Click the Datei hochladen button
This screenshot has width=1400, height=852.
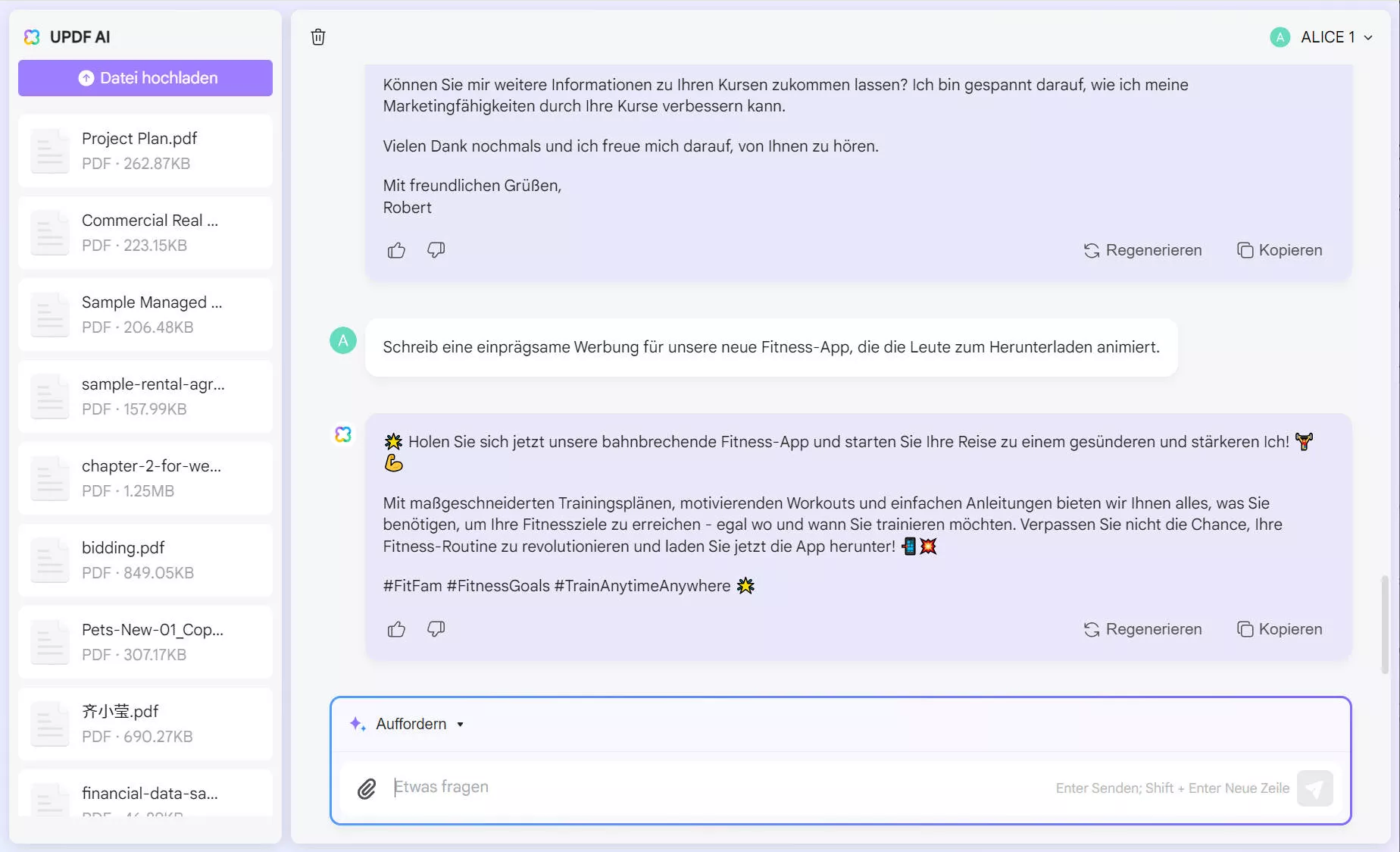coord(145,77)
